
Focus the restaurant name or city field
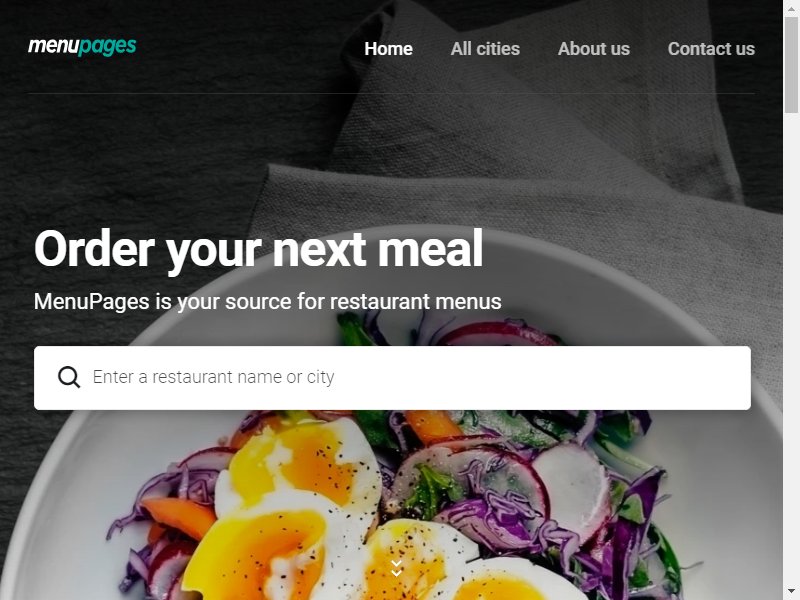(x=392, y=378)
